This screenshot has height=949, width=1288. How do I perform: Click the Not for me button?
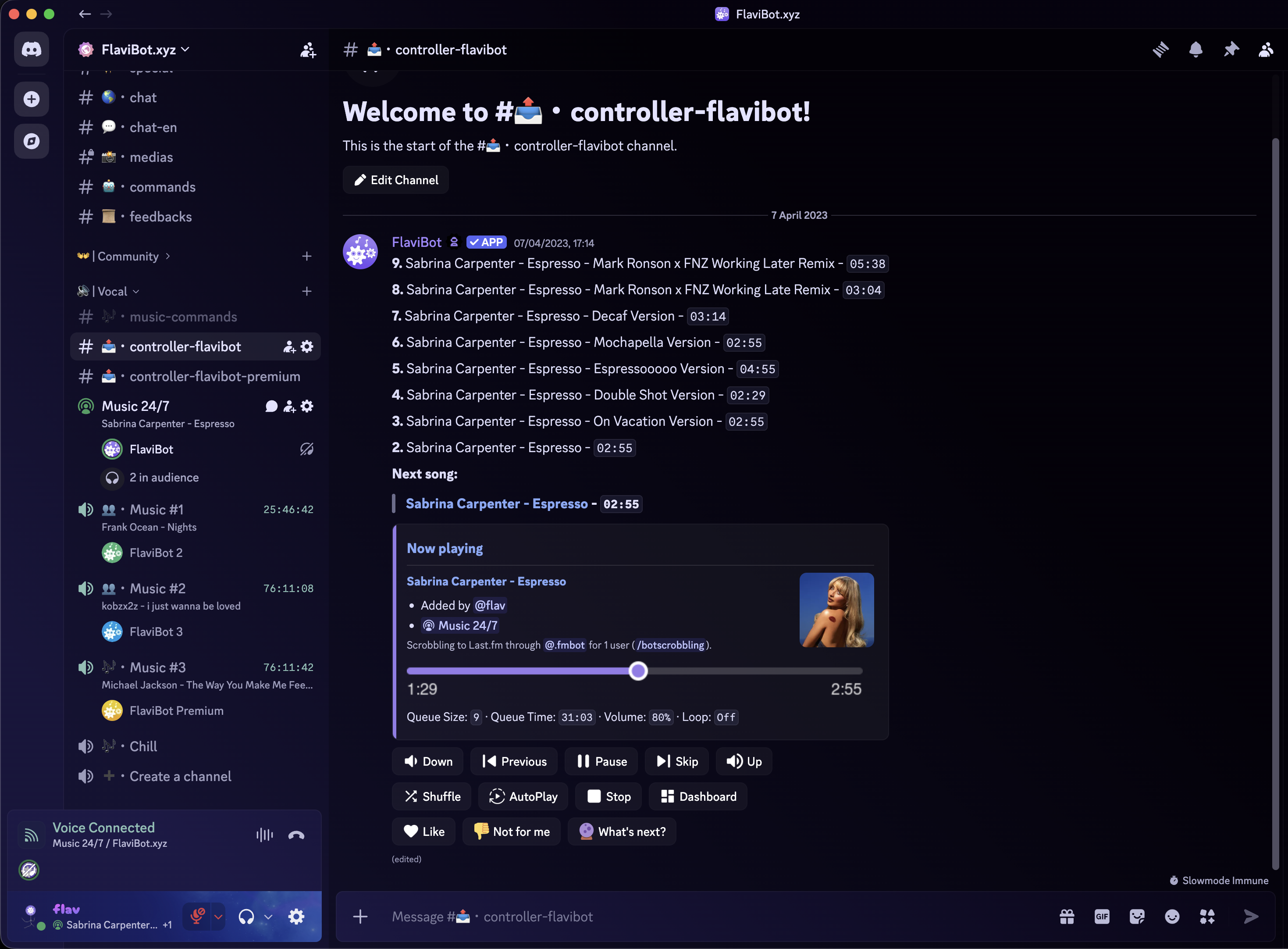(x=512, y=831)
